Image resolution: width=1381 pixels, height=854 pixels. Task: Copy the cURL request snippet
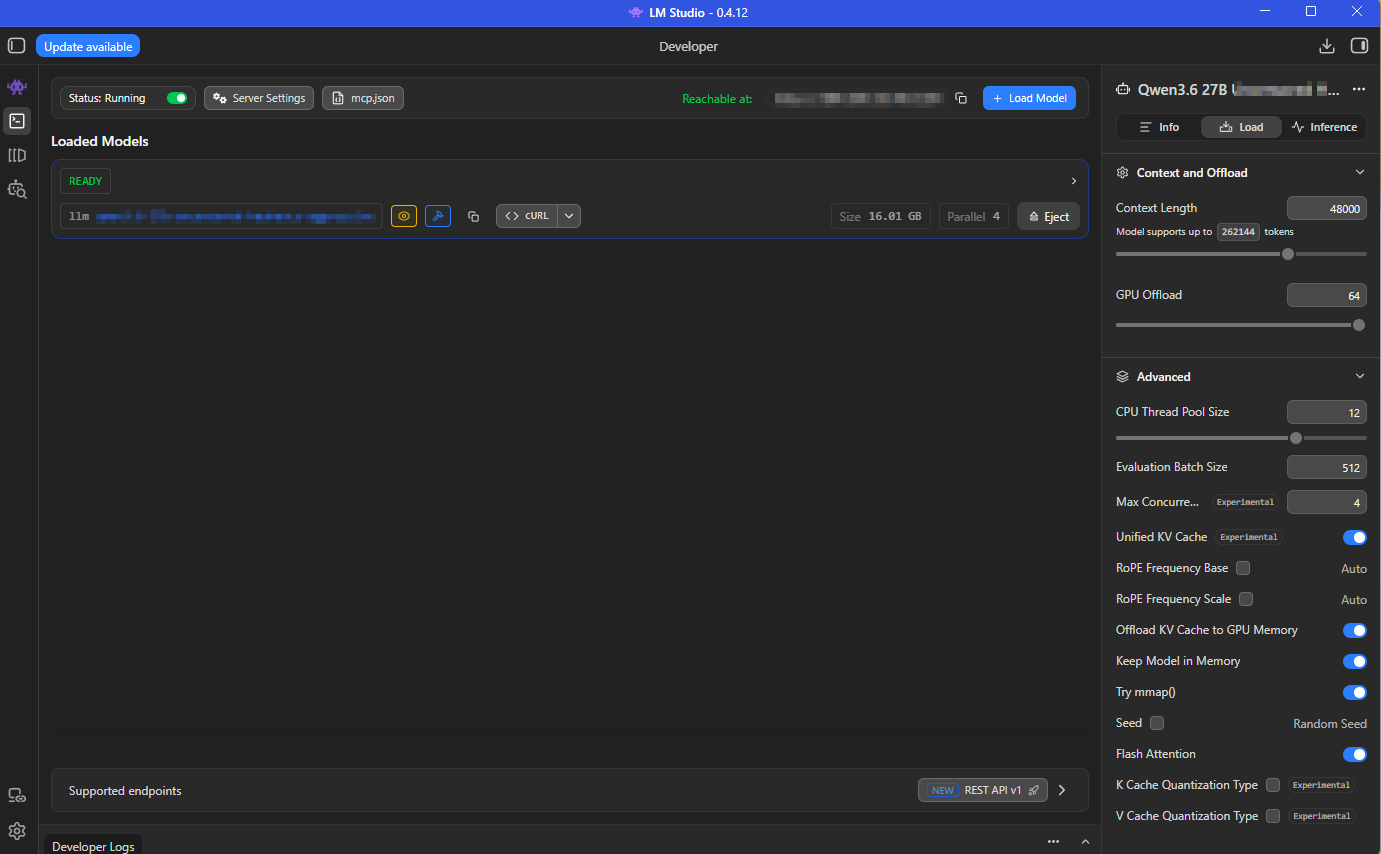pyautogui.click(x=526, y=216)
